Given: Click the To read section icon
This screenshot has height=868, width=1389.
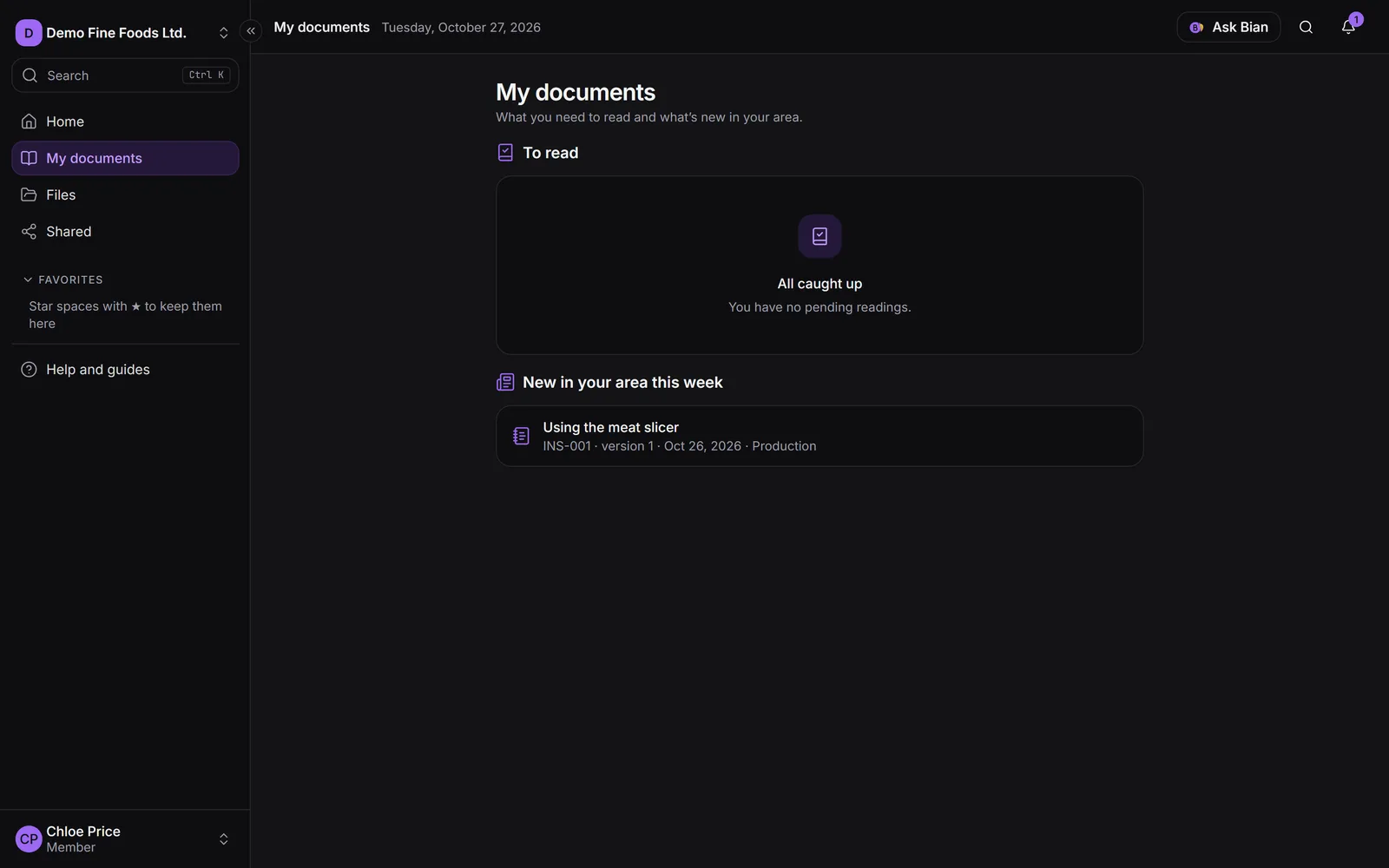Looking at the screenshot, I should pos(505,153).
